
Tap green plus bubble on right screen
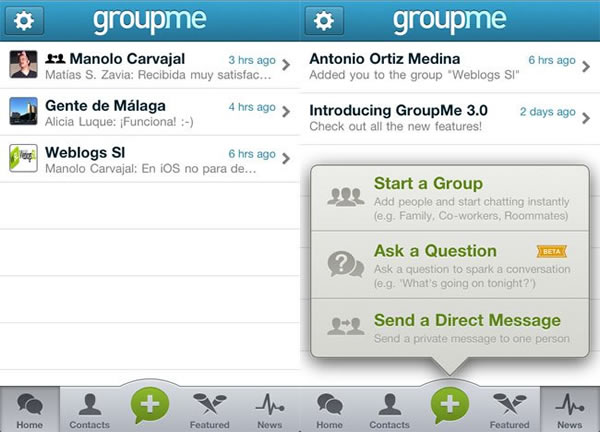coord(450,405)
